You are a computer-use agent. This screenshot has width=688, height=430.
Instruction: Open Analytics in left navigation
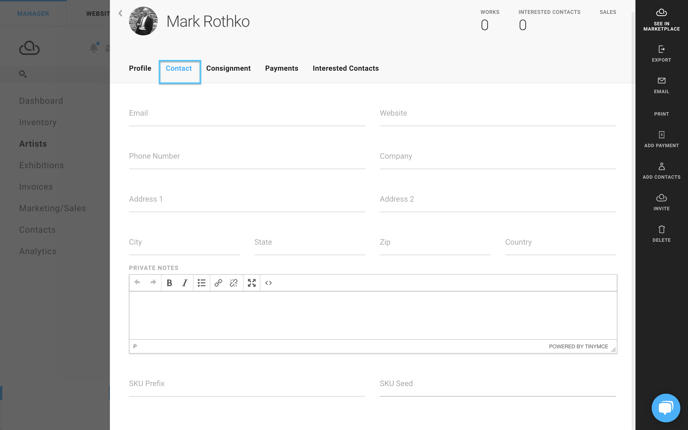[38, 251]
